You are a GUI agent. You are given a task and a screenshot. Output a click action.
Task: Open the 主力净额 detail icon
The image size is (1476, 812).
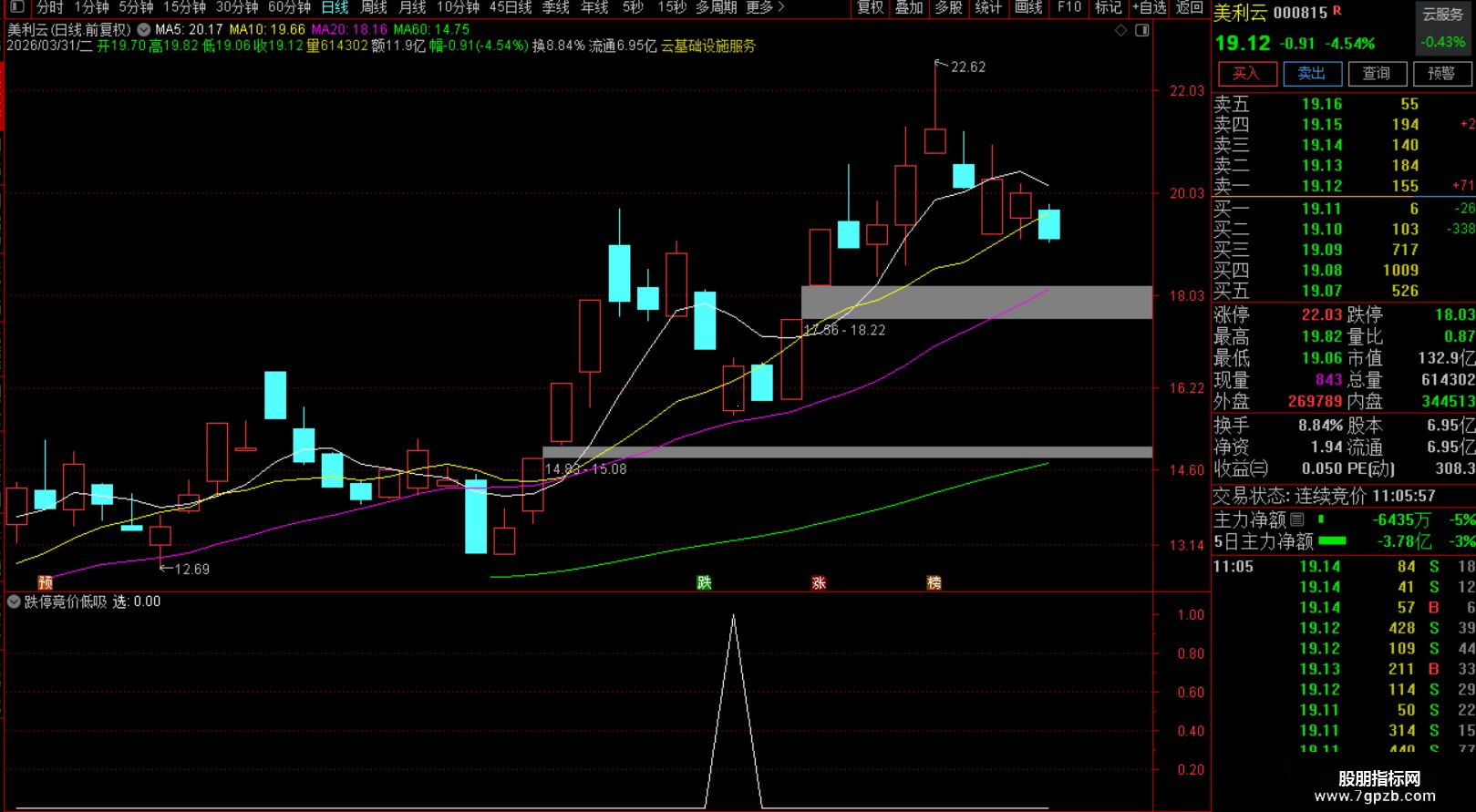(1296, 519)
